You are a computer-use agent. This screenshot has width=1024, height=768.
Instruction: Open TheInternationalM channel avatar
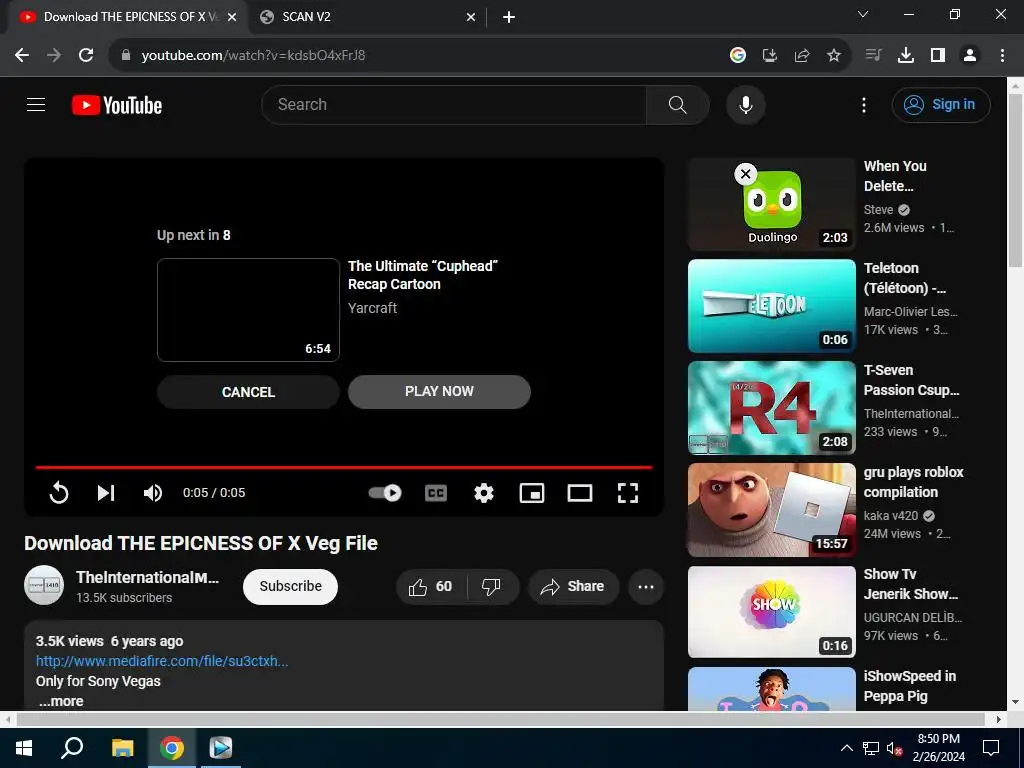[x=44, y=585]
